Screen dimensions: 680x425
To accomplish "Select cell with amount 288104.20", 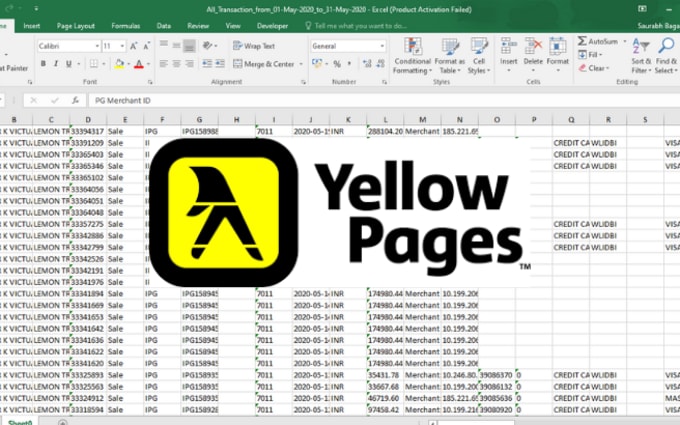I will 385,131.
